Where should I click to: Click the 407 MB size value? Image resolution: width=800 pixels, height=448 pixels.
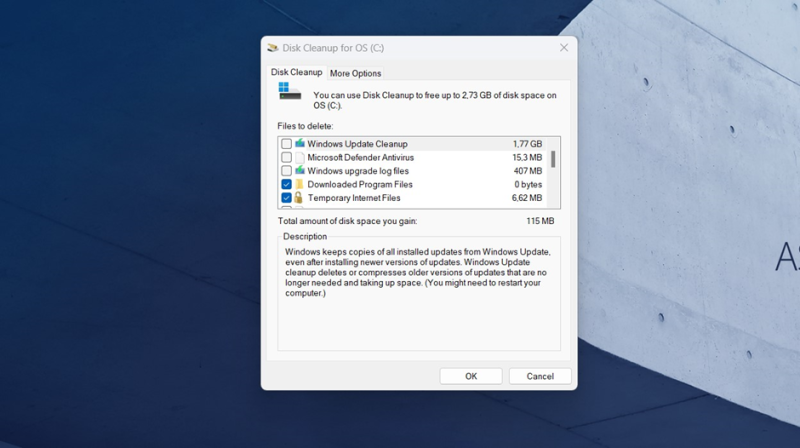528,170
